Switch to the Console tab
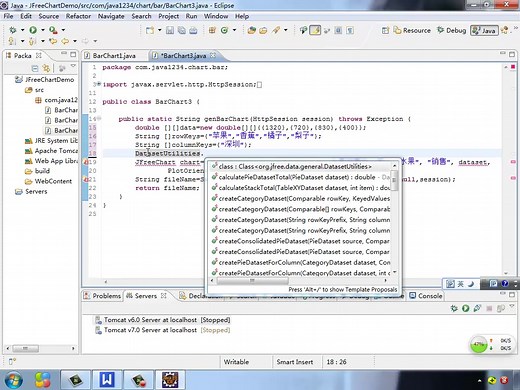 pyautogui.click(x=426, y=296)
